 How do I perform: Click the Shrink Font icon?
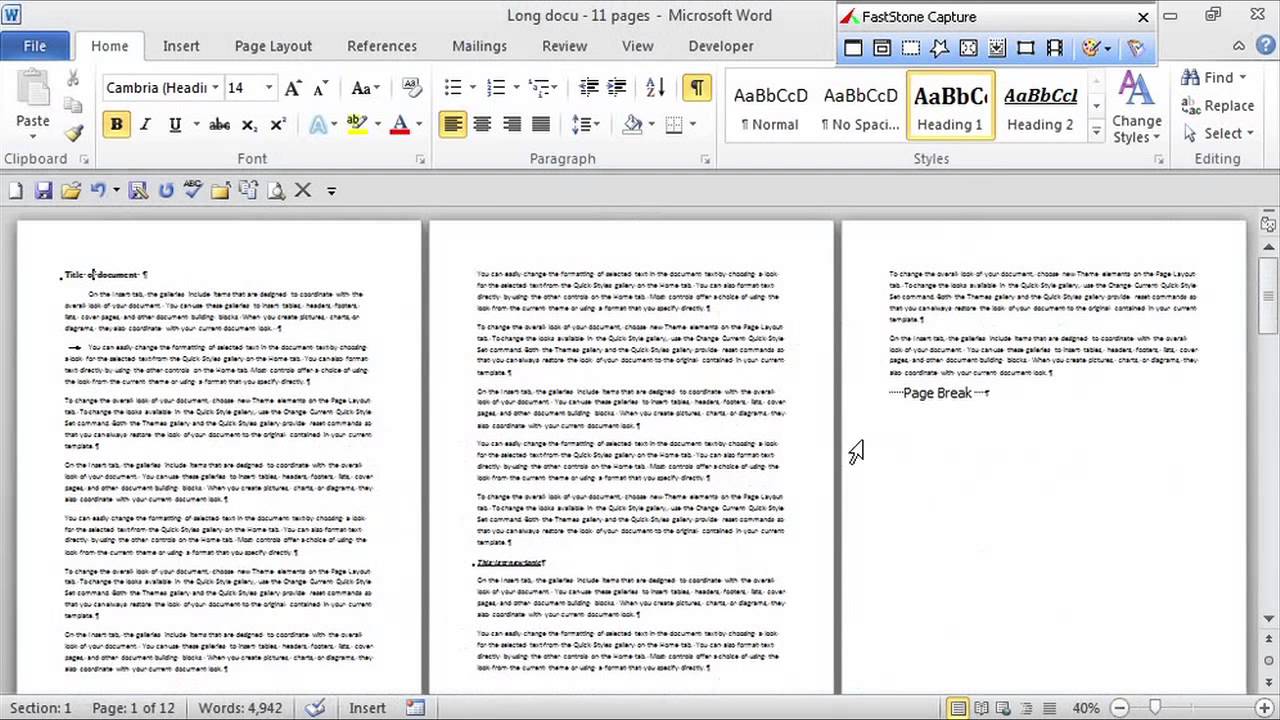320,88
